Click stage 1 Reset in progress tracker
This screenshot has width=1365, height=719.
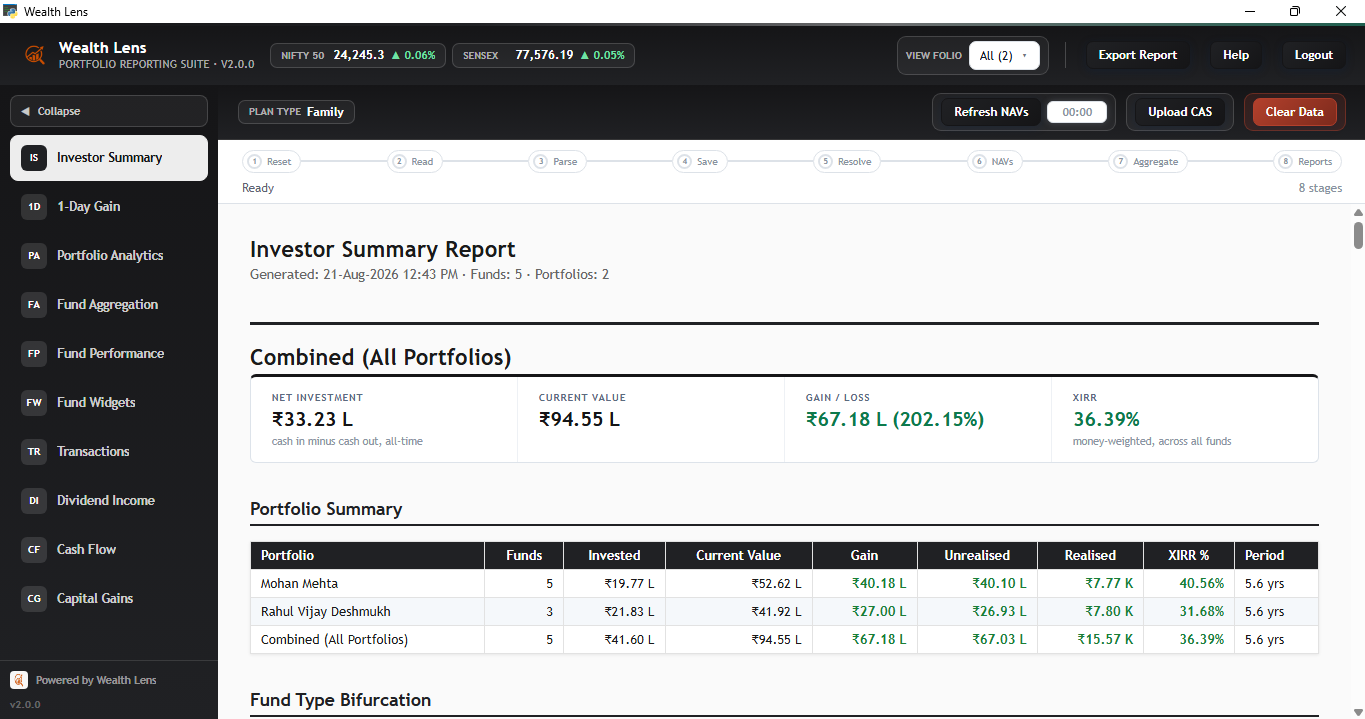click(x=270, y=162)
